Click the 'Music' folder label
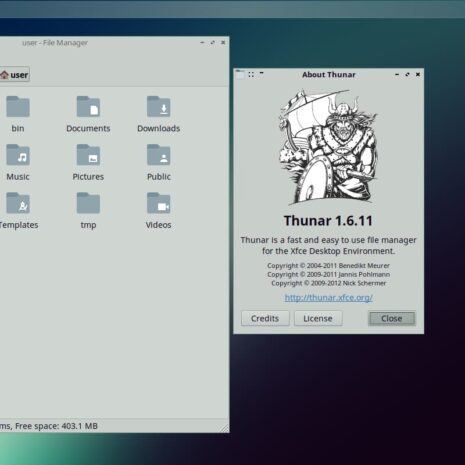This screenshot has width=465, height=465. [x=18, y=177]
